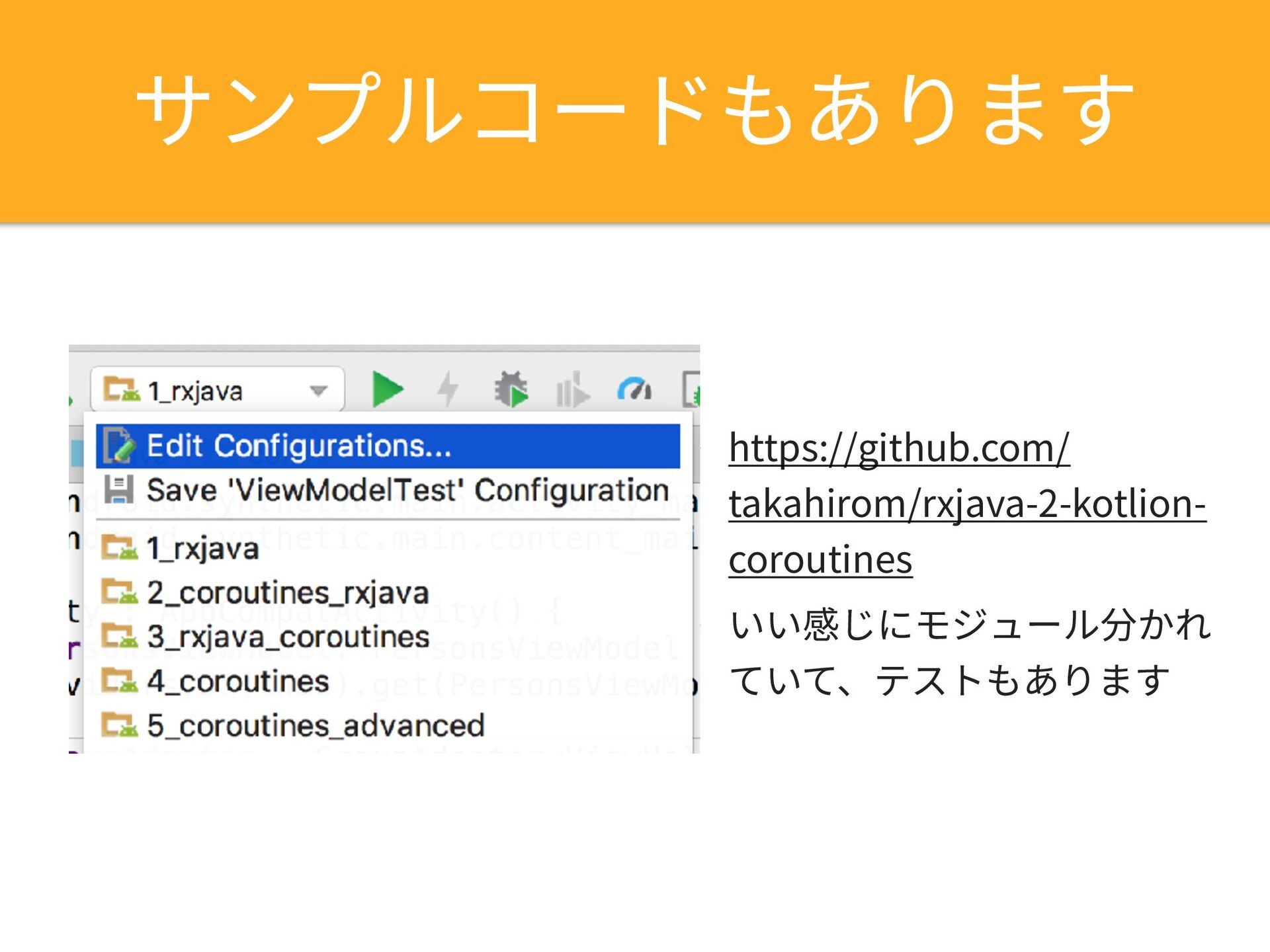The image size is (1270, 952).
Task: Select the 2_coroutines_rxjava configuration
Action: [x=288, y=593]
